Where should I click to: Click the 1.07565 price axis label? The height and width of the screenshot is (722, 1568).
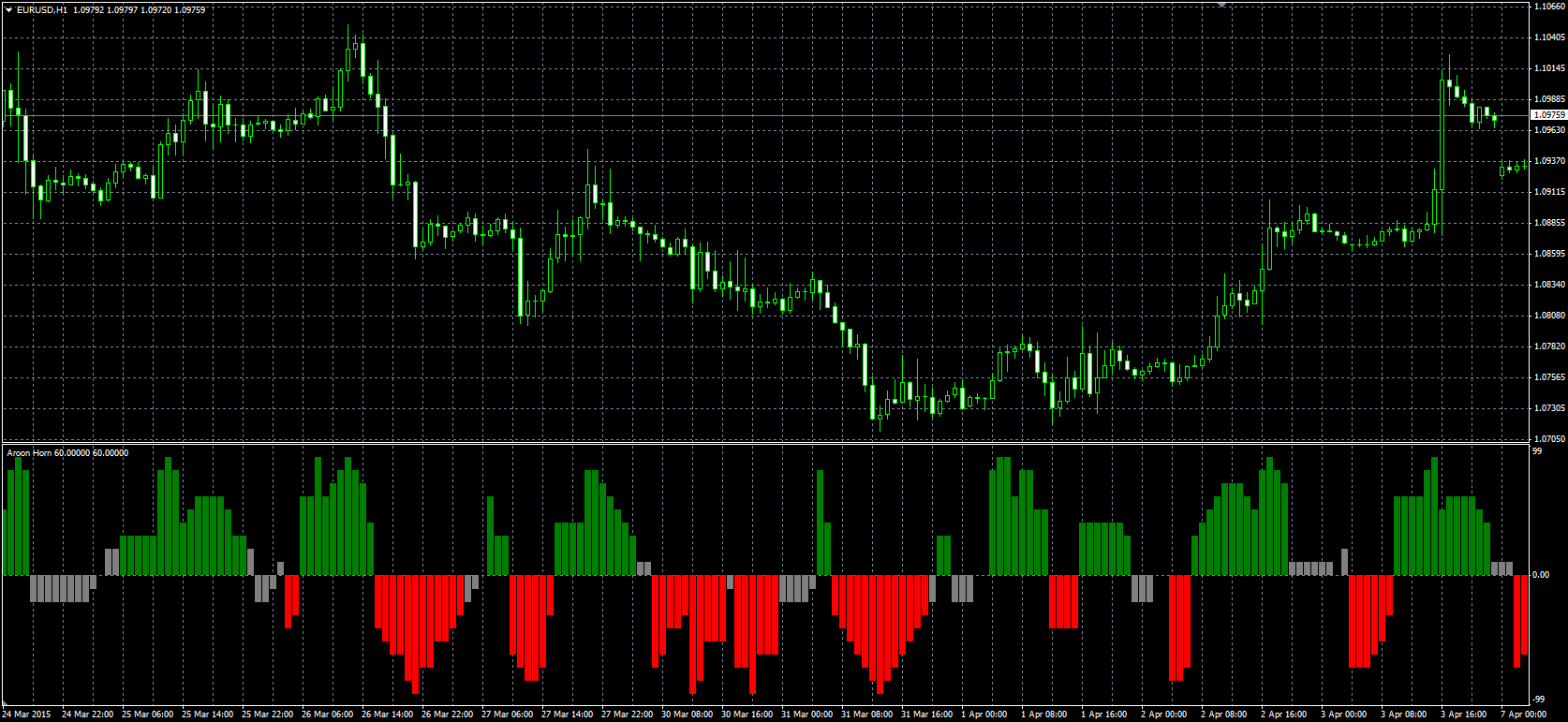click(1550, 377)
